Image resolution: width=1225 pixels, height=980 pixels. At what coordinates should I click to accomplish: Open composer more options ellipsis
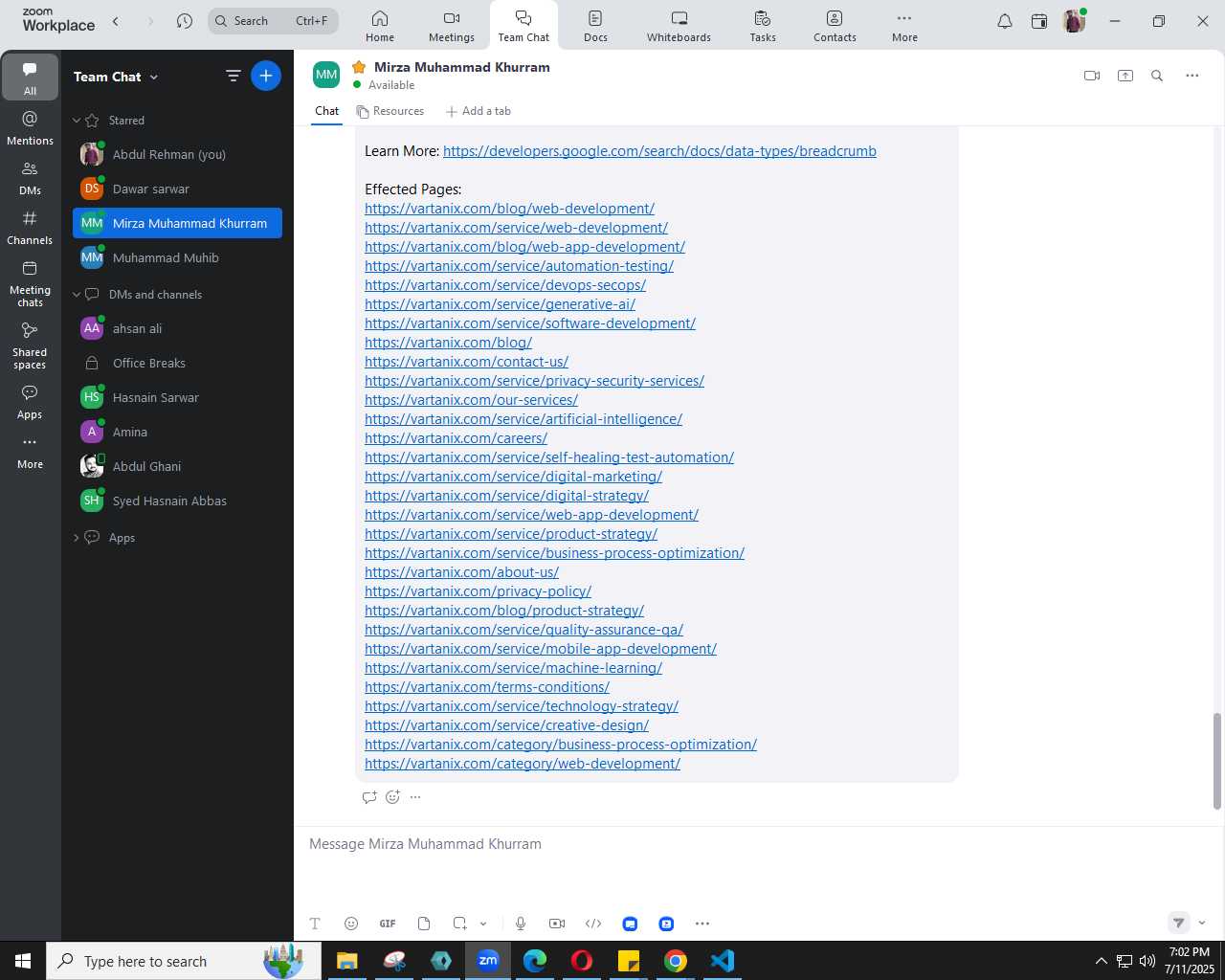click(x=702, y=924)
